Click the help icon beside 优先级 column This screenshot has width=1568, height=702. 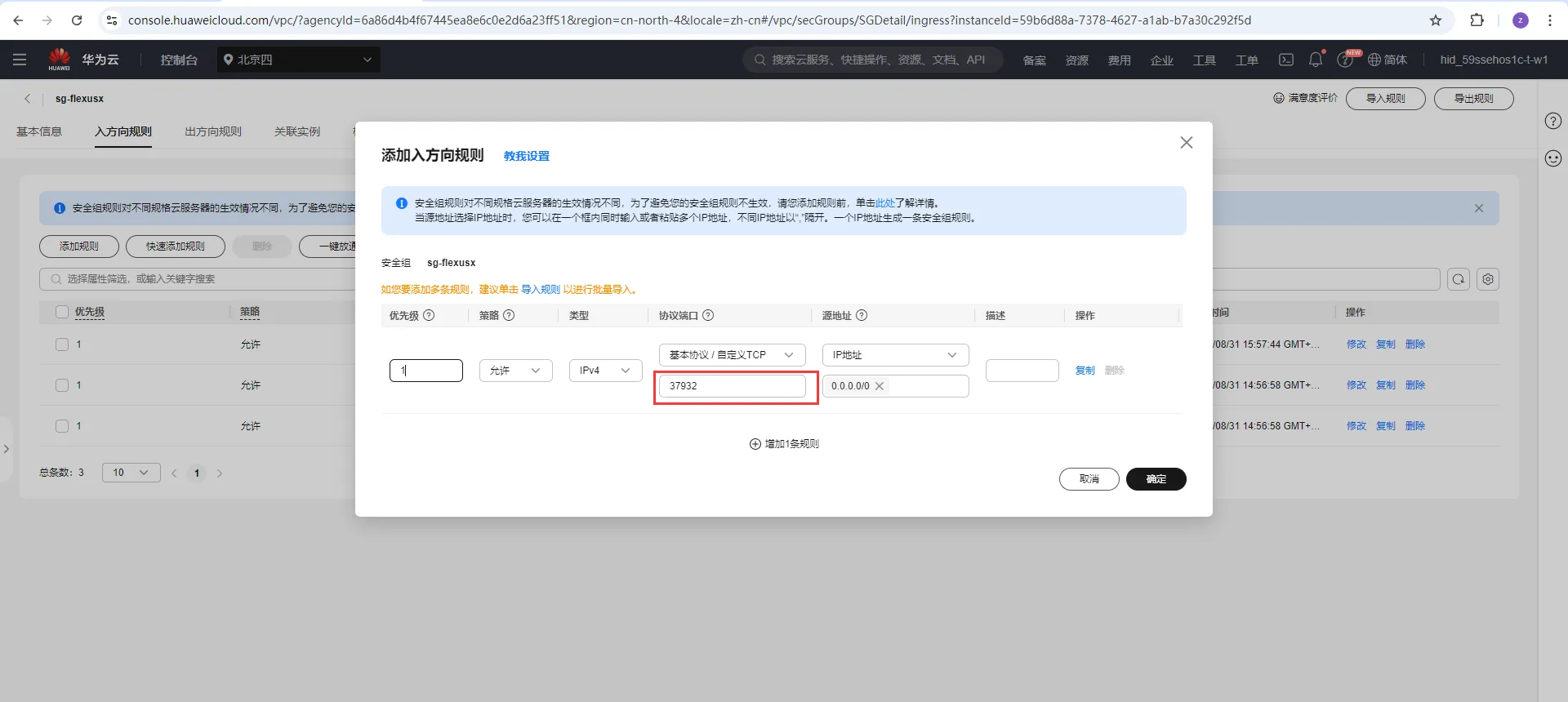pyautogui.click(x=429, y=315)
